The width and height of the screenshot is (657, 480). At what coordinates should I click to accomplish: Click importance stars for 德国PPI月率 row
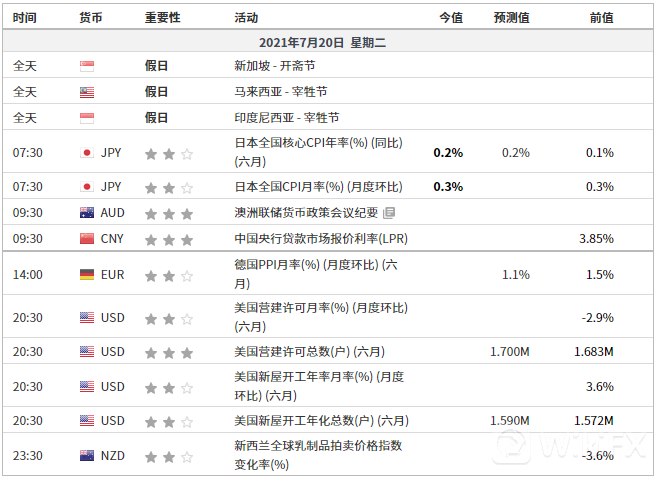click(168, 274)
